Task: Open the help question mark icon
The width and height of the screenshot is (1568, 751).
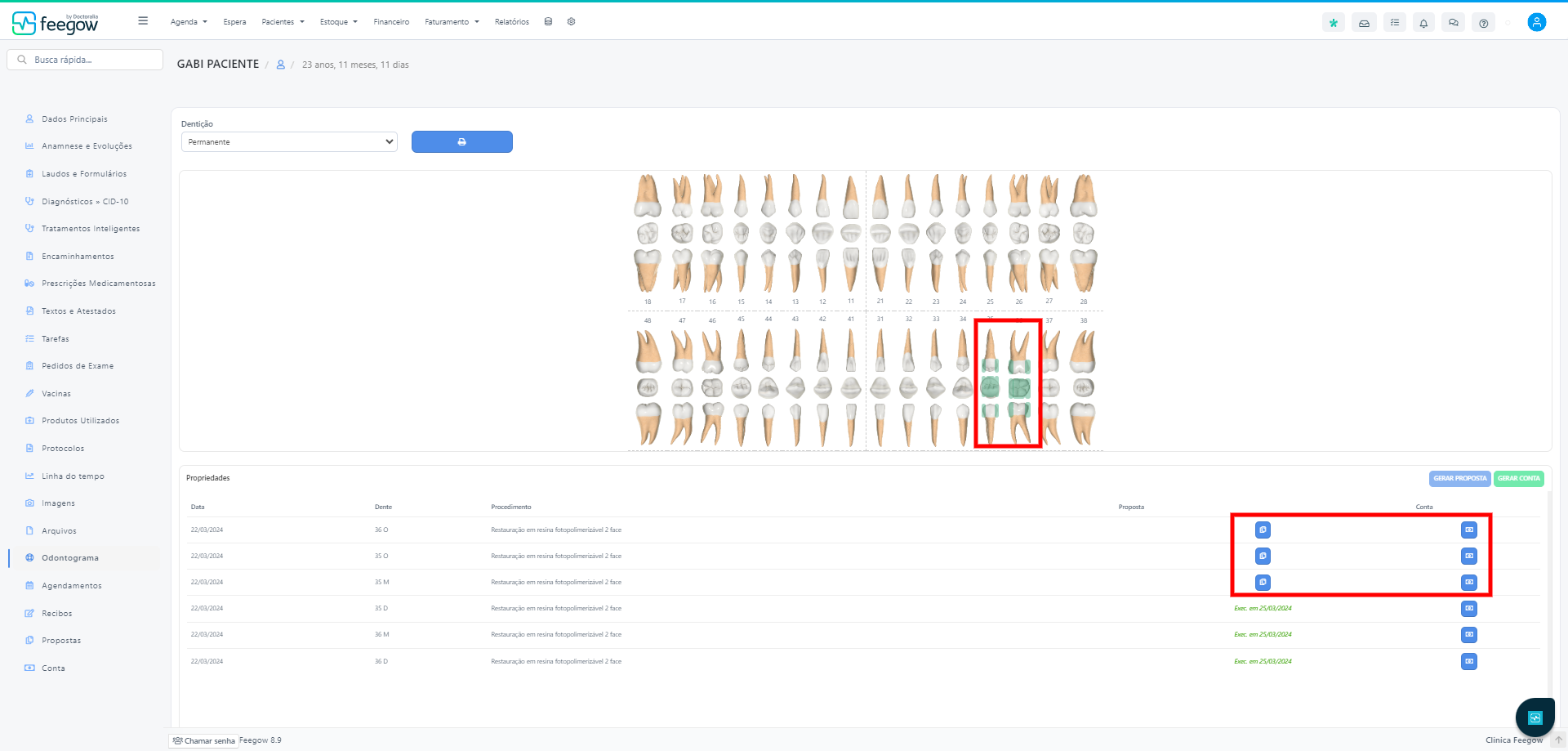Action: click(x=1484, y=23)
